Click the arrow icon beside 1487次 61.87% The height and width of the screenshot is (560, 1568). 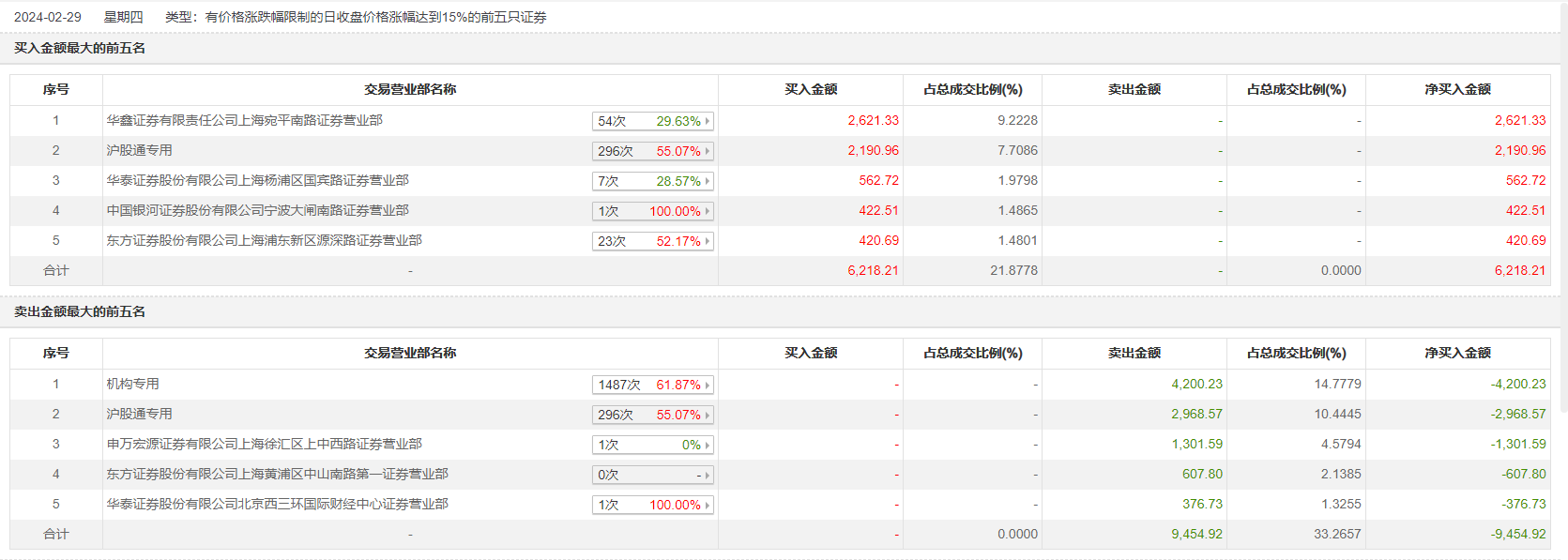tap(708, 385)
